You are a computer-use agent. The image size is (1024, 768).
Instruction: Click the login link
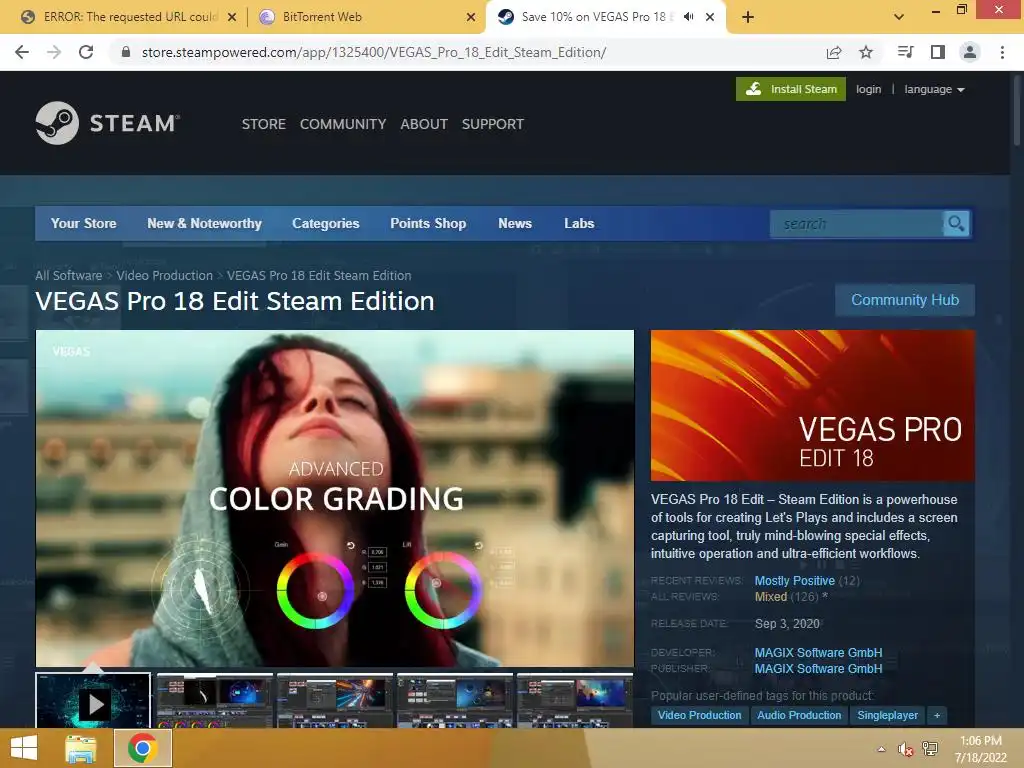tap(869, 89)
